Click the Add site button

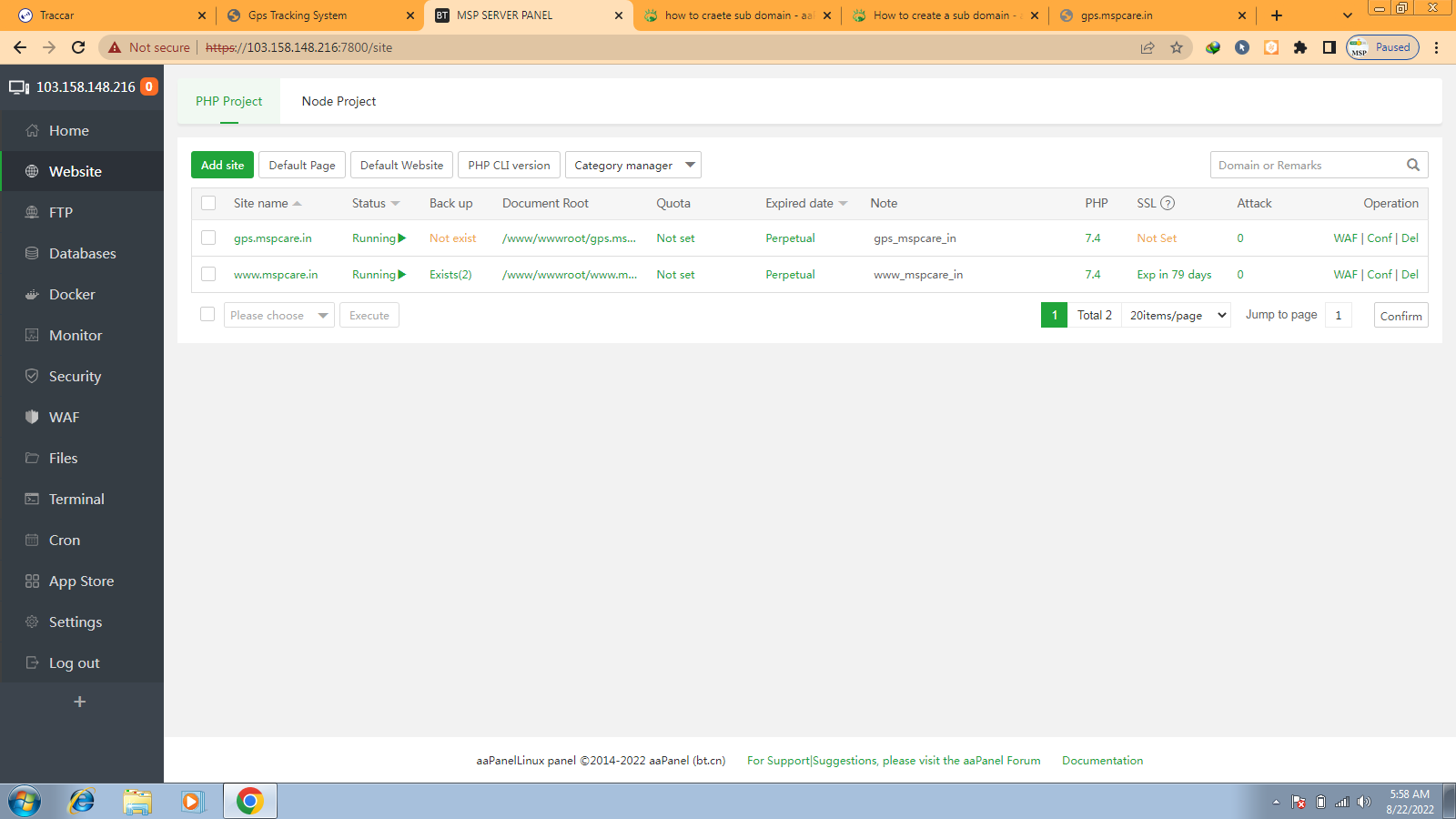223,165
